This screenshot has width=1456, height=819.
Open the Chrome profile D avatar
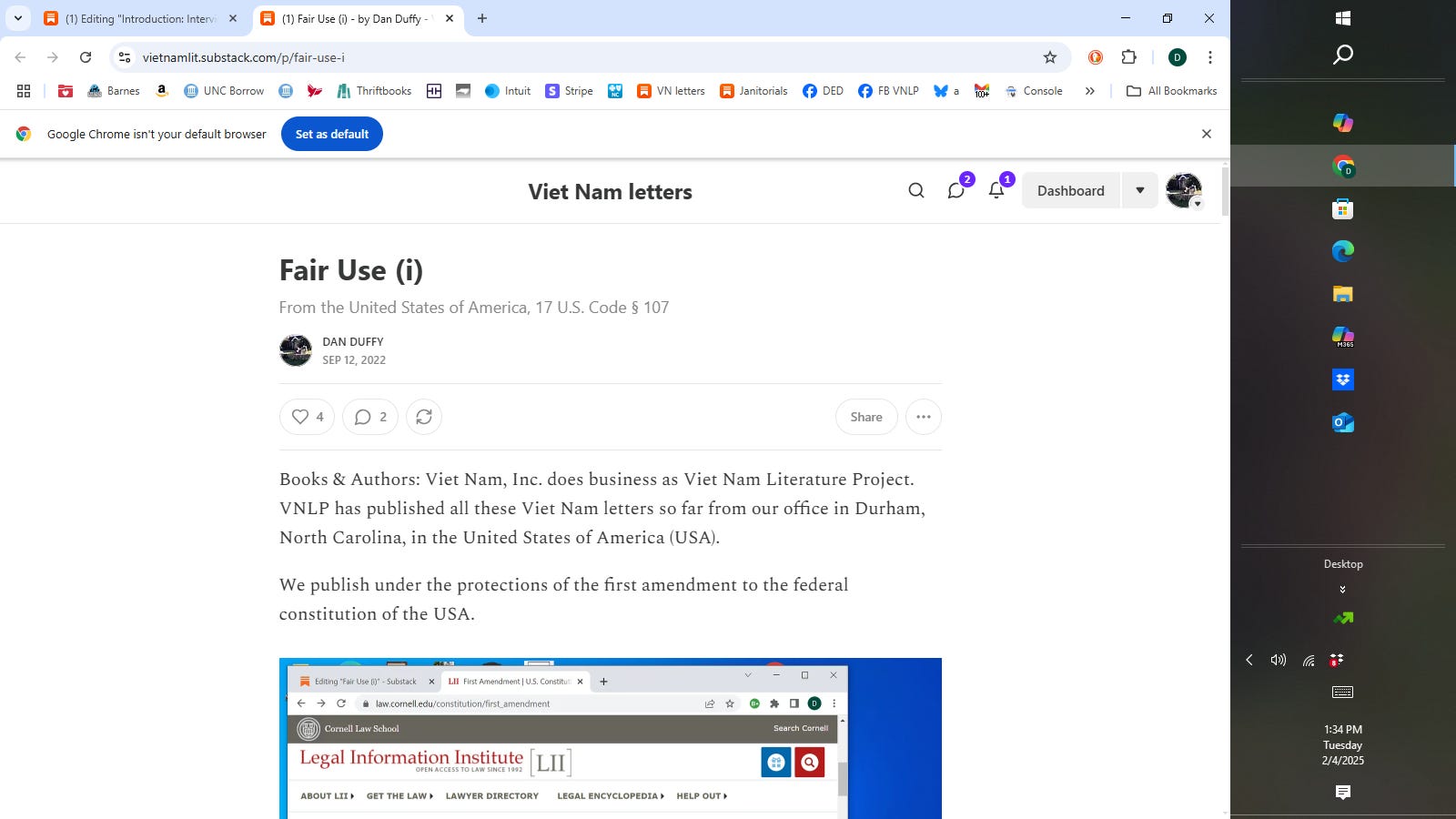pyautogui.click(x=1178, y=57)
